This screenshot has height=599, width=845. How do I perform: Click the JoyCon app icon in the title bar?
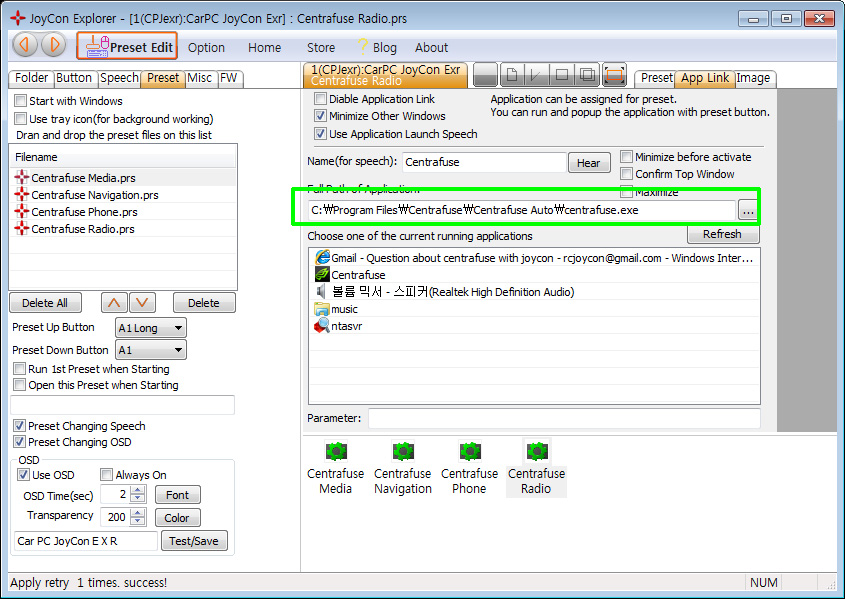pyautogui.click(x=17, y=18)
